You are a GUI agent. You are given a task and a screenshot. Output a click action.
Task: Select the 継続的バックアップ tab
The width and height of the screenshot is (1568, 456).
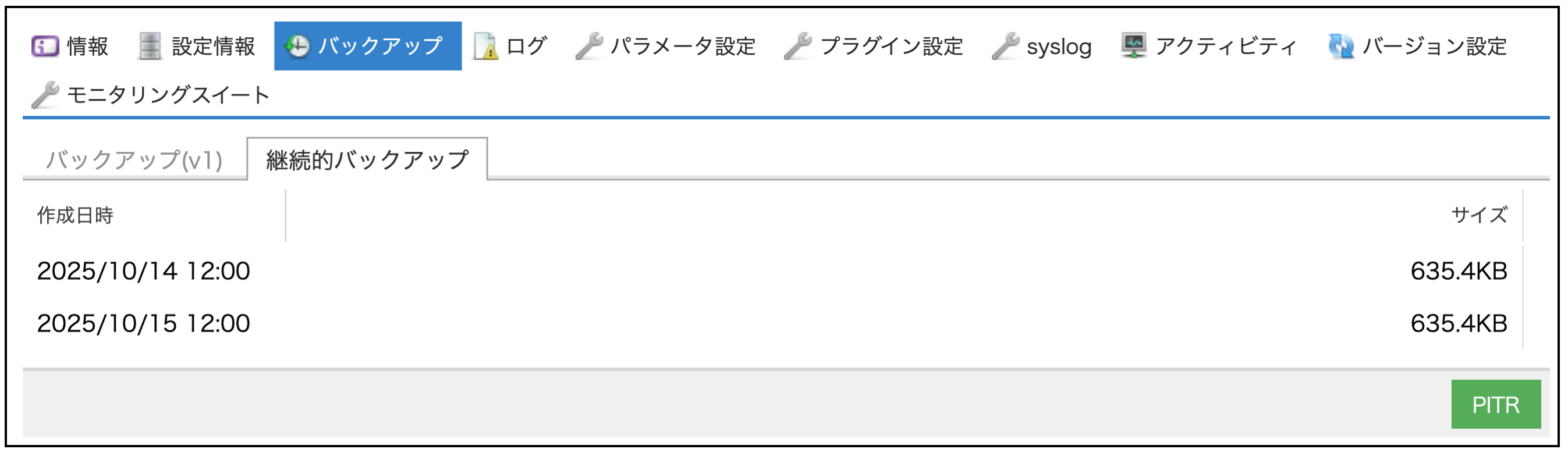[367, 160]
